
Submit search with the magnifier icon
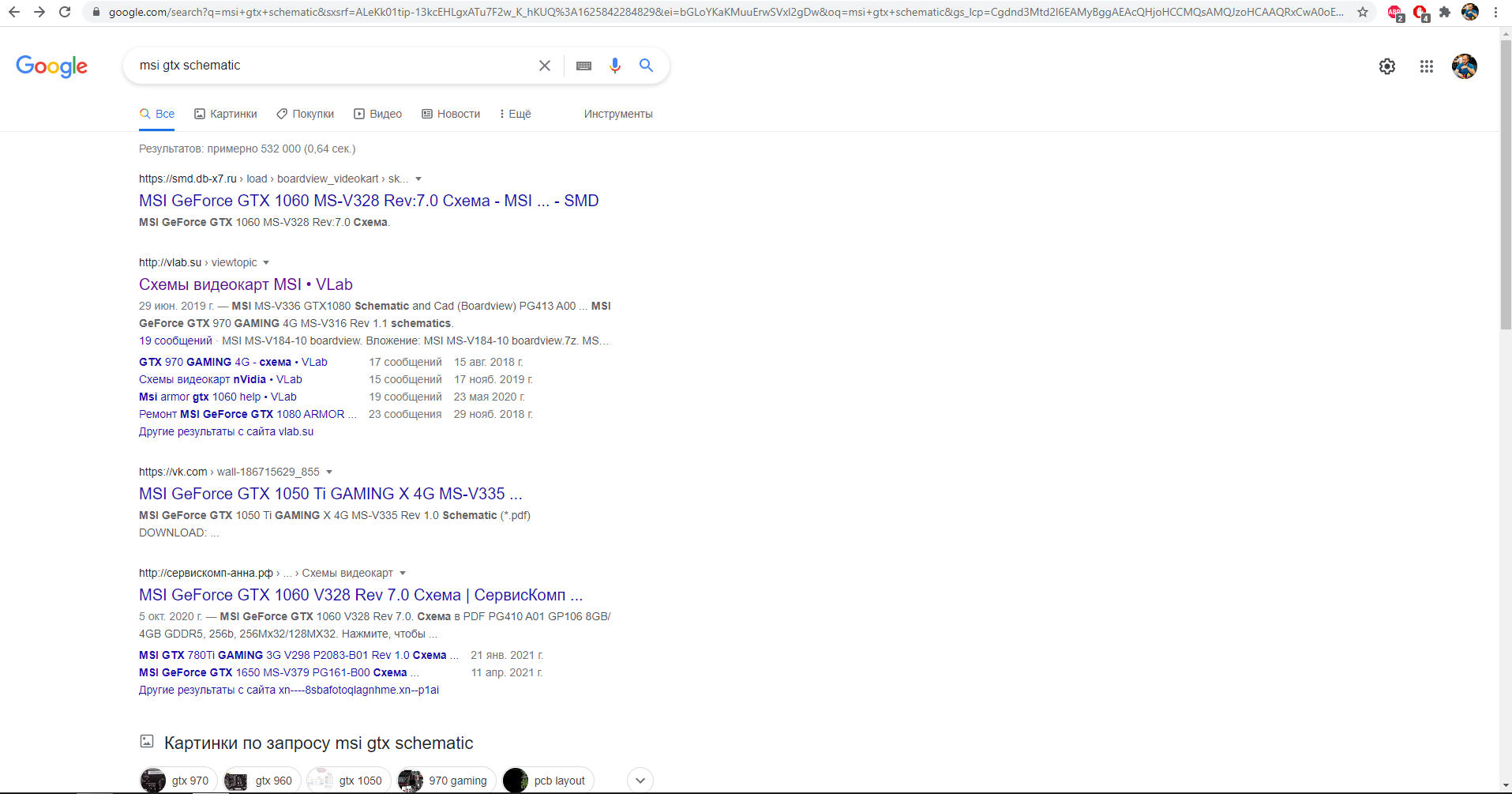pos(646,66)
